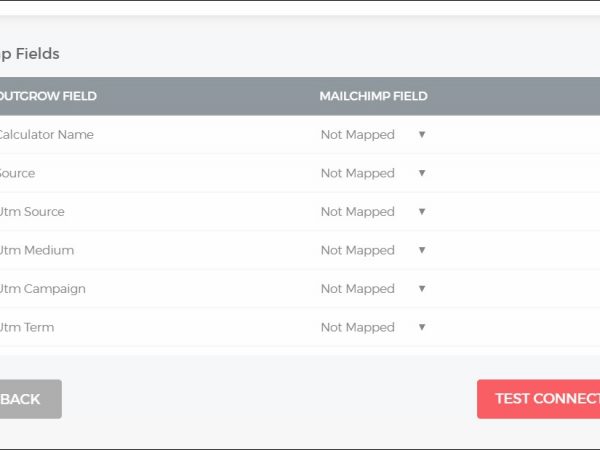Open Source's Not Mapped Mailchimp field select
The height and width of the screenshot is (450, 600).
[x=358, y=173]
